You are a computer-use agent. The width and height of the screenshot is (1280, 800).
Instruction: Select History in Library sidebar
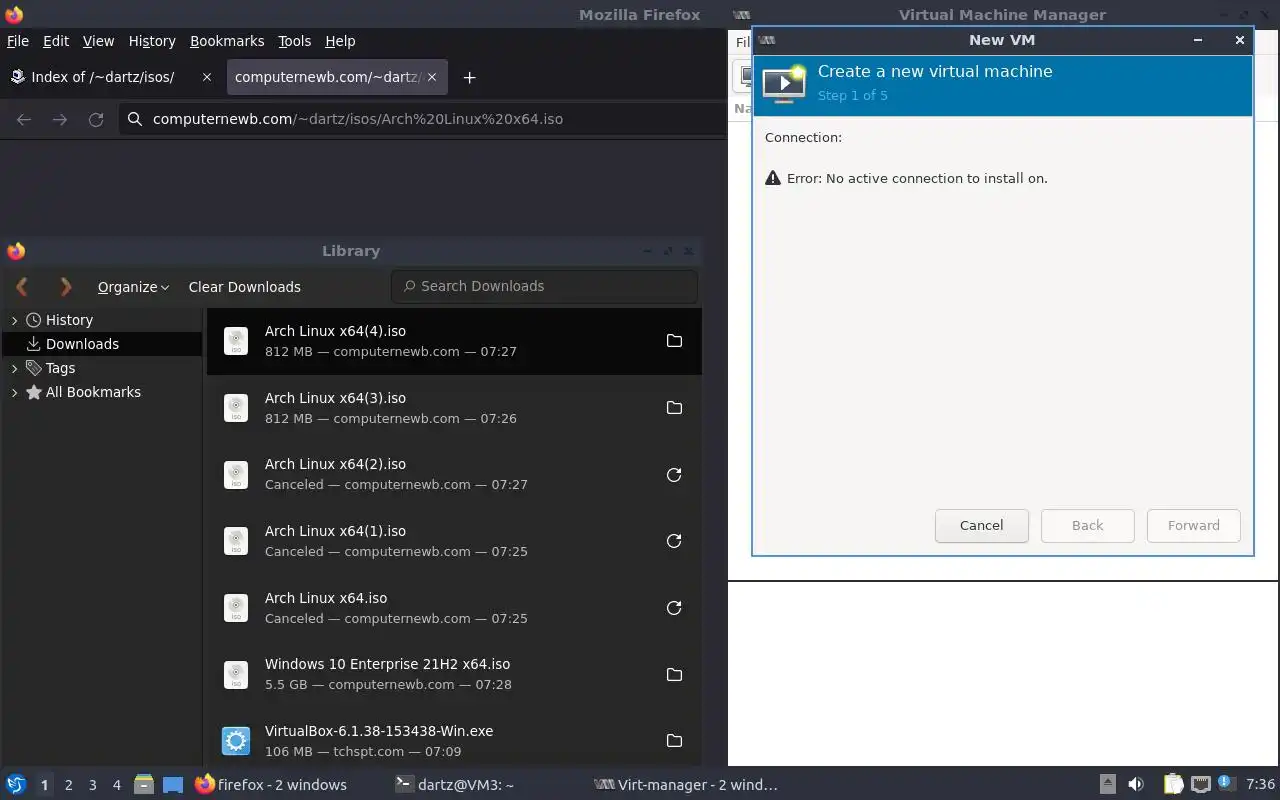[102, 320]
